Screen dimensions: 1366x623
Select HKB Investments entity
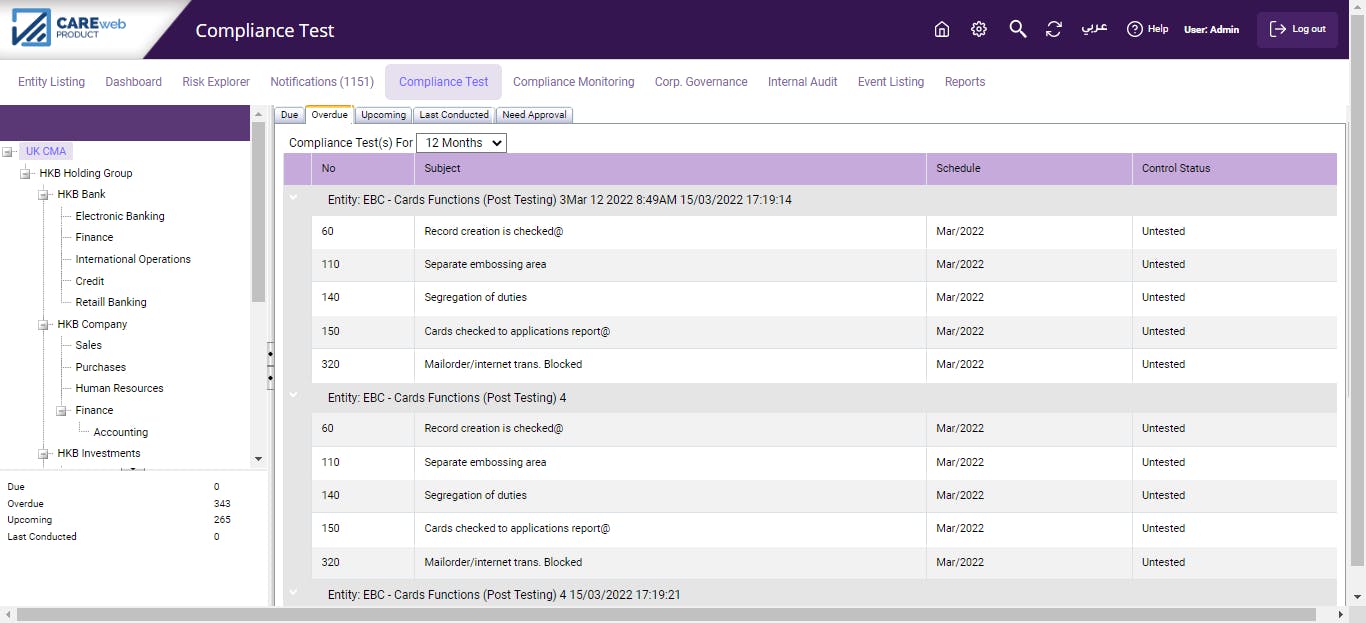click(99, 453)
